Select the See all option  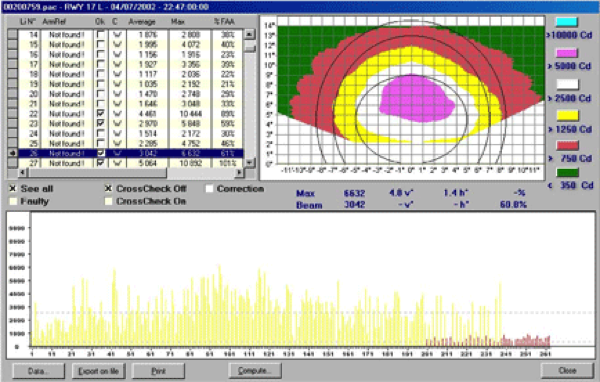click(13, 189)
